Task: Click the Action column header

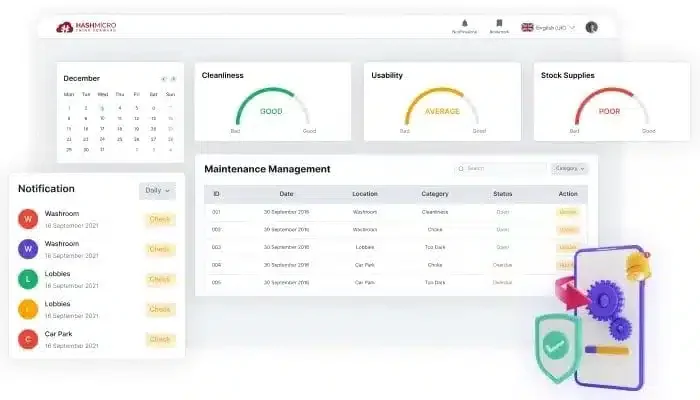Action: (x=568, y=194)
